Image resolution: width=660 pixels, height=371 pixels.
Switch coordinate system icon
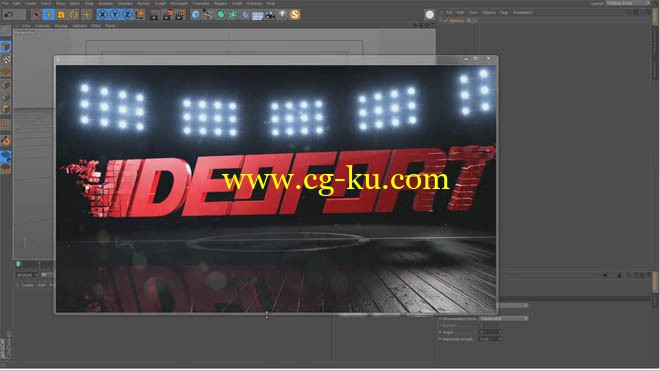140,15
